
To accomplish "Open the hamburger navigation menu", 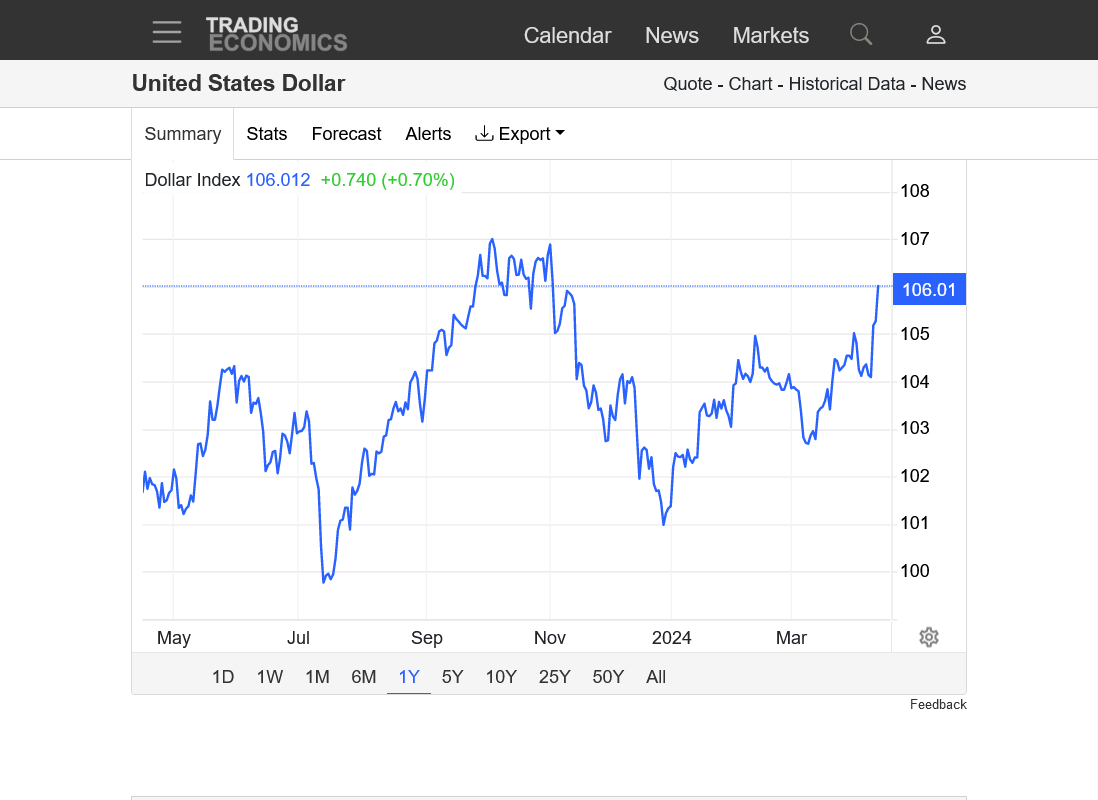I will point(167,32).
